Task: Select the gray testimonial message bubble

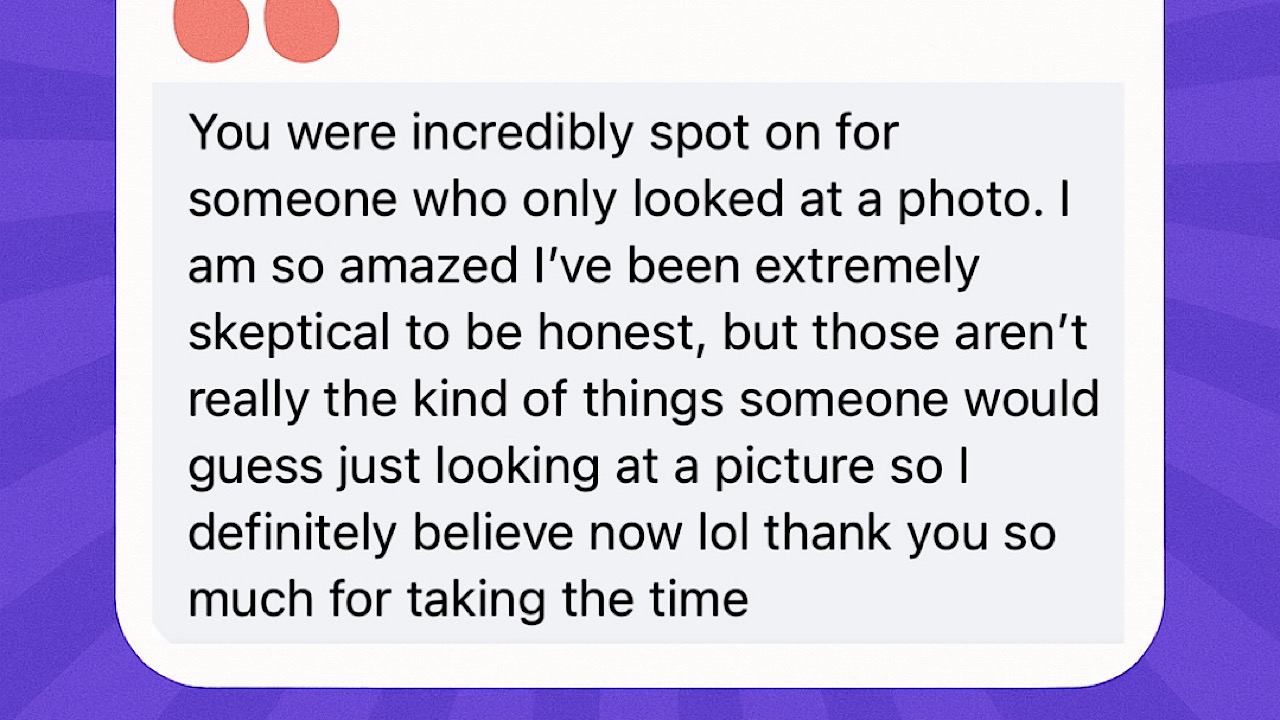Action: coord(638,363)
